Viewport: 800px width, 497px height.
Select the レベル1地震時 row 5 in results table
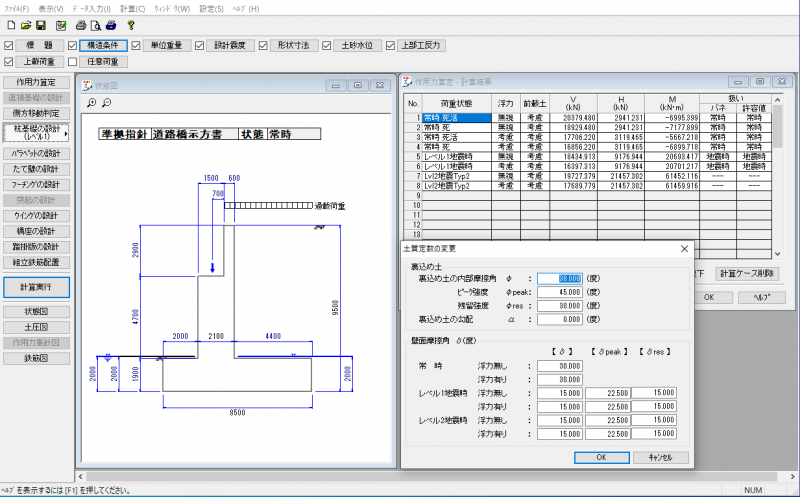pos(587,157)
